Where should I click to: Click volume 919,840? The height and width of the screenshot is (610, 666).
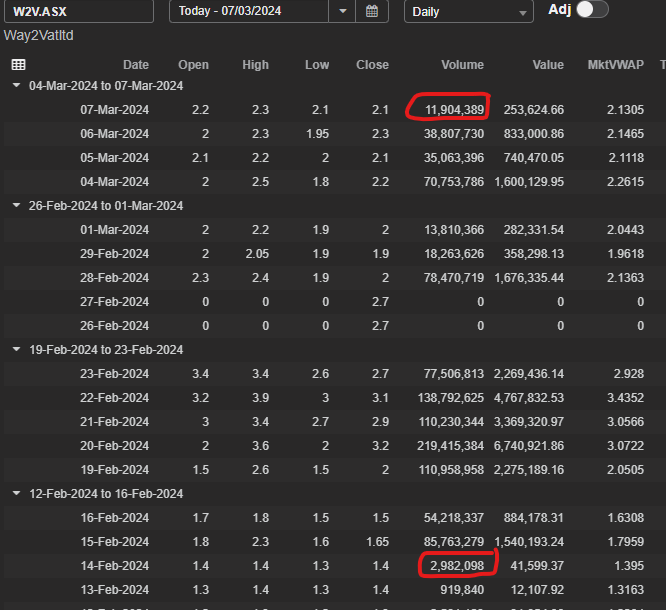tap(462, 590)
